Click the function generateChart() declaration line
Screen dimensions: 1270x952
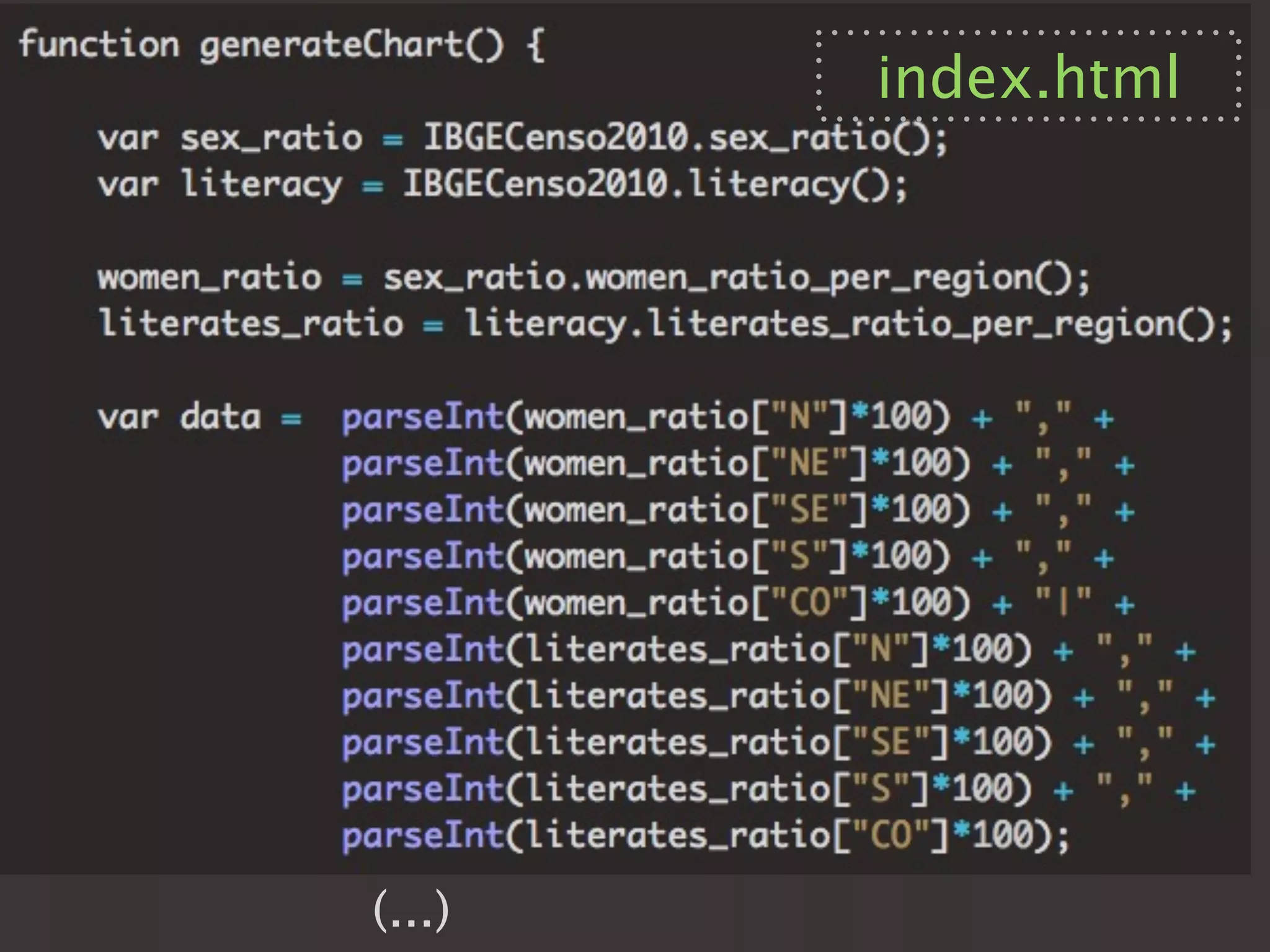point(282,45)
